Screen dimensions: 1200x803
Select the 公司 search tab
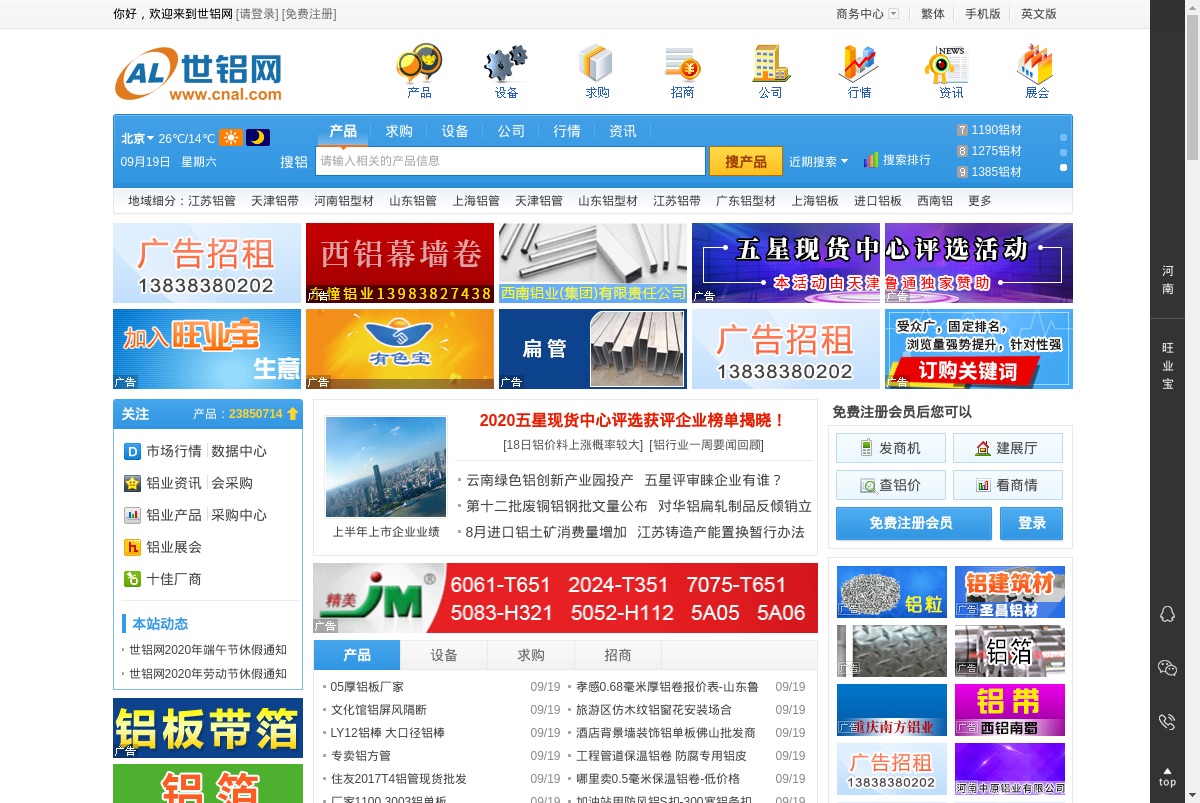point(511,131)
